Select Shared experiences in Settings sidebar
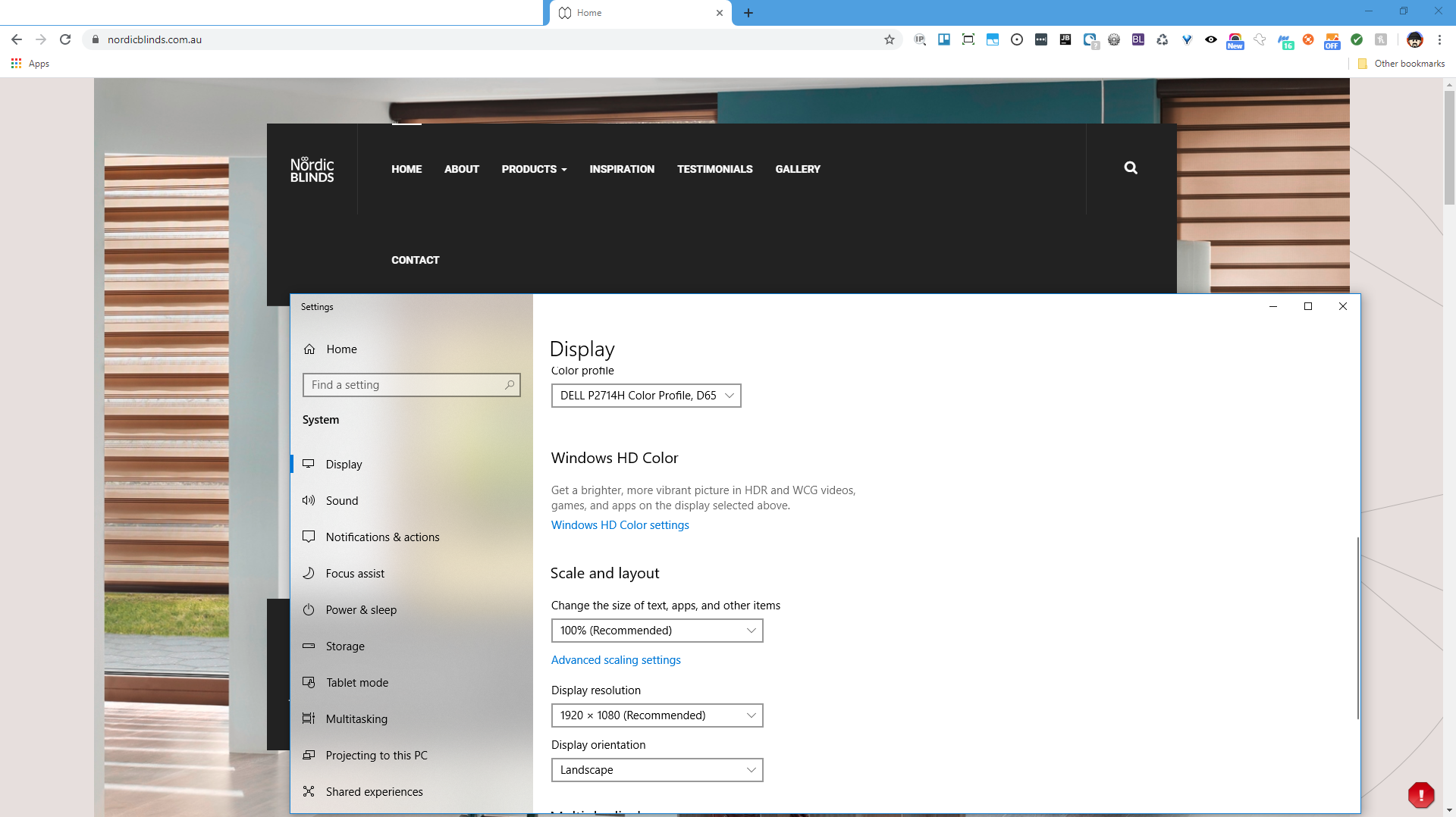Viewport: 1456px width, 817px height. point(411,792)
